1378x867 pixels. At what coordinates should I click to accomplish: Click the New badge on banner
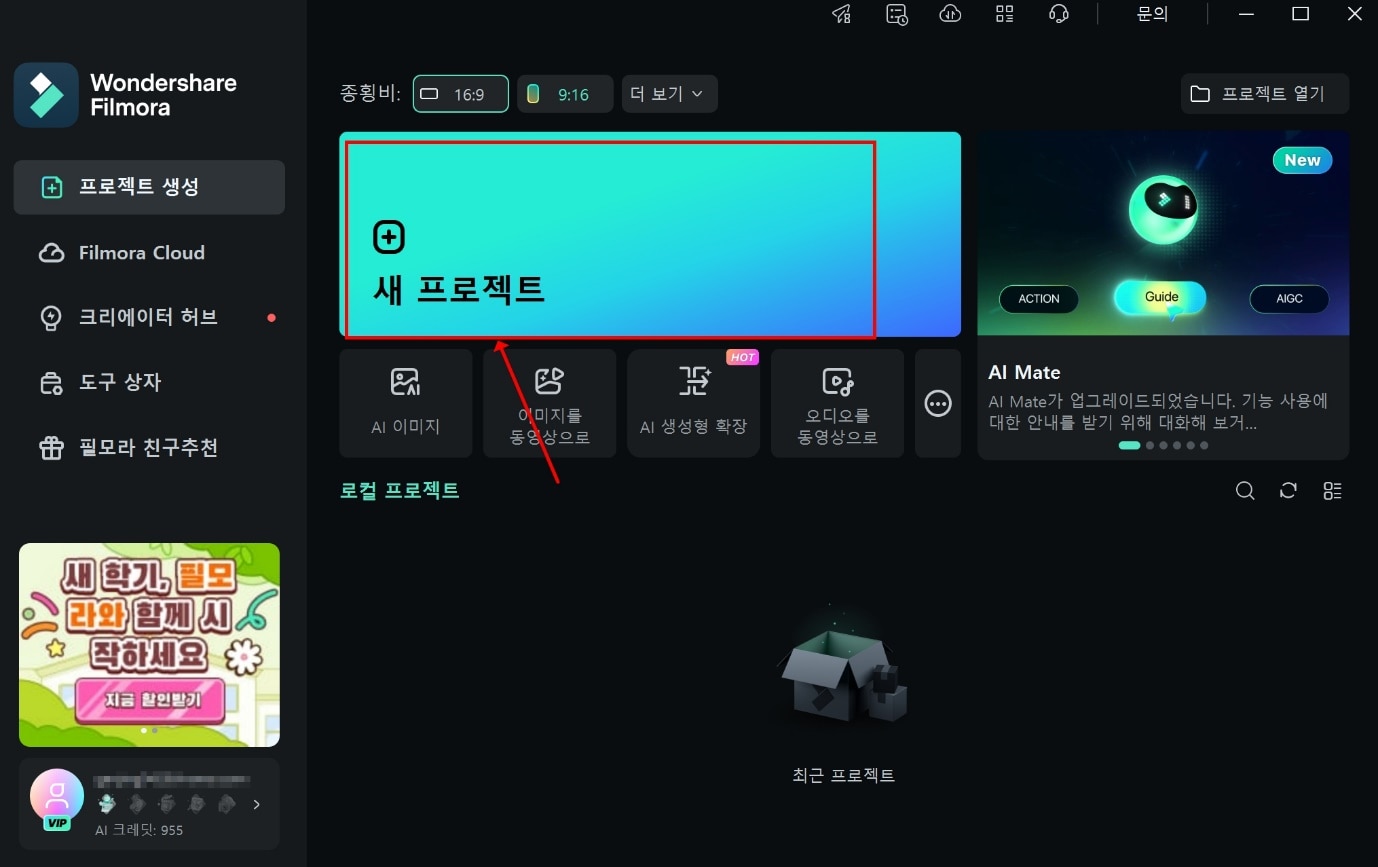click(1302, 160)
